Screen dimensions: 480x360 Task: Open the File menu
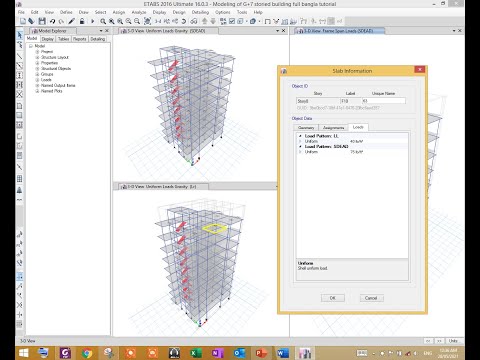21,12
